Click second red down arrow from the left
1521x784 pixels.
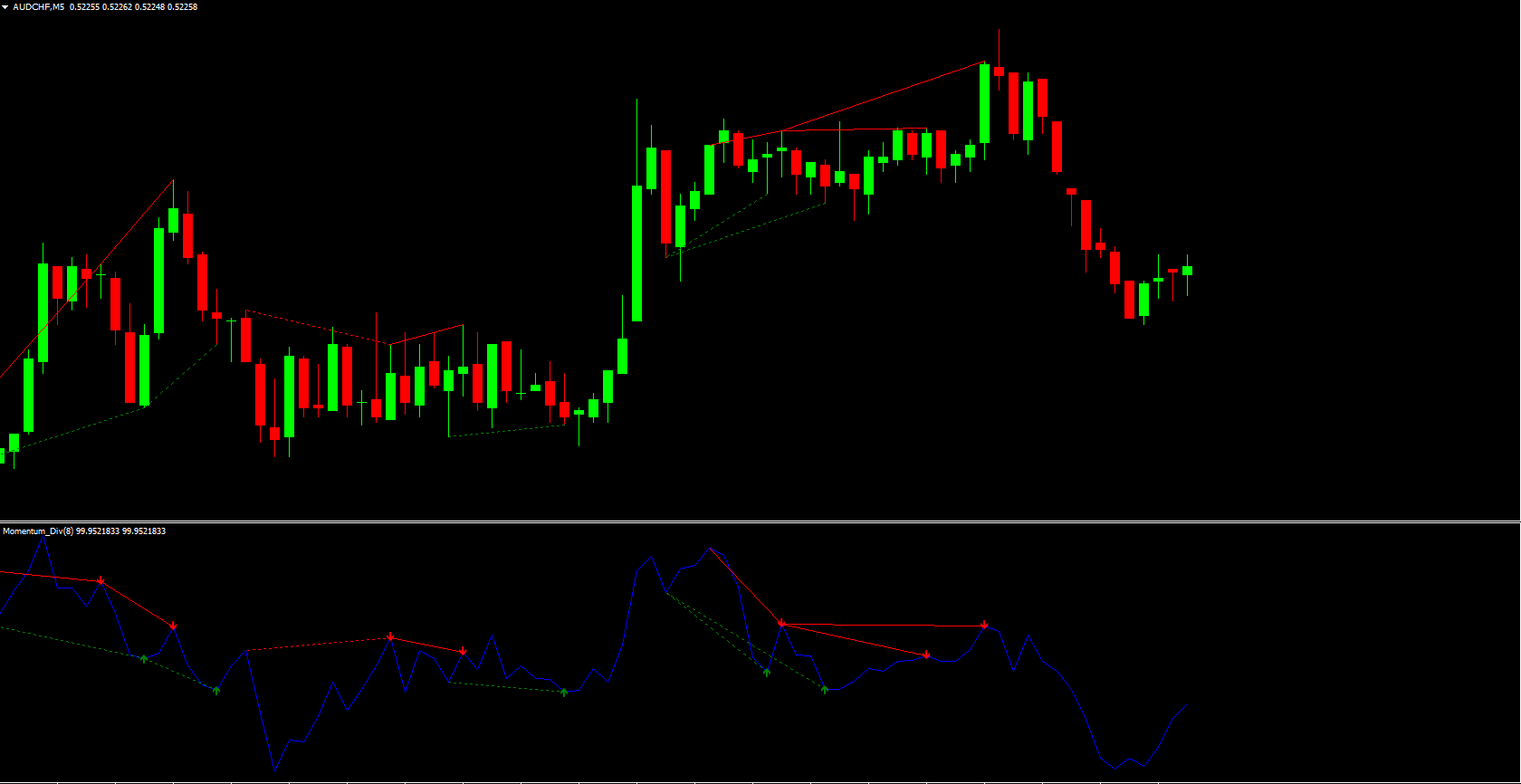173,626
